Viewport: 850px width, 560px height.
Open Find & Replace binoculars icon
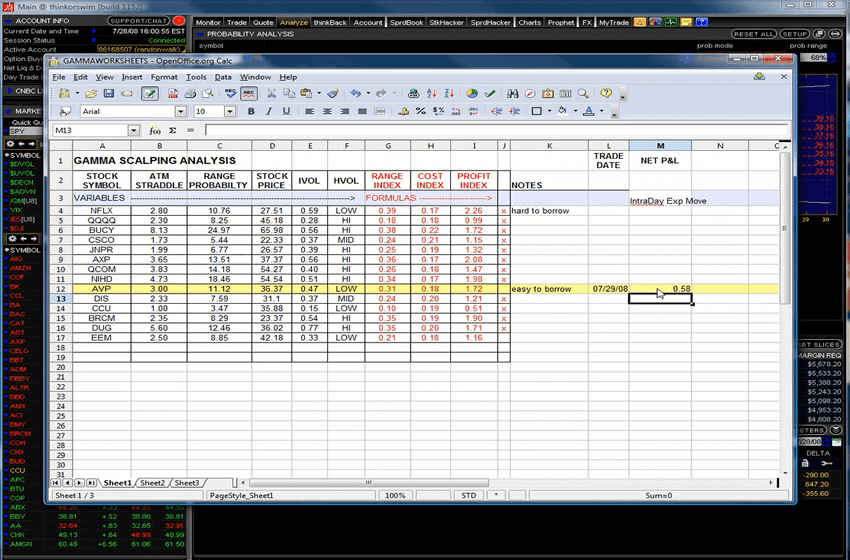coord(513,93)
